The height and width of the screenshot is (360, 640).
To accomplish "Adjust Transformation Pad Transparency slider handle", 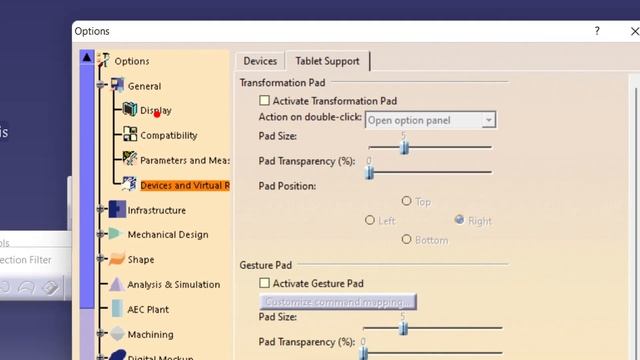I will pyautogui.click(x=369, y=173).
